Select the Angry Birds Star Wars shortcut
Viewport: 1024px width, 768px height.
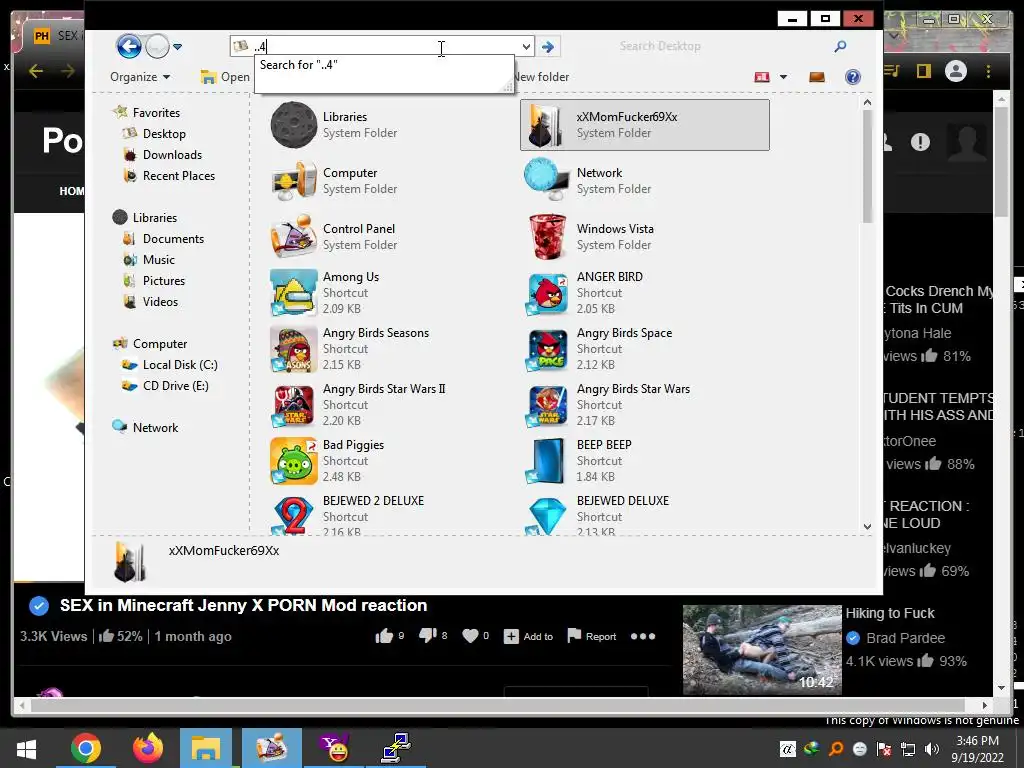(x=547, y=405)
